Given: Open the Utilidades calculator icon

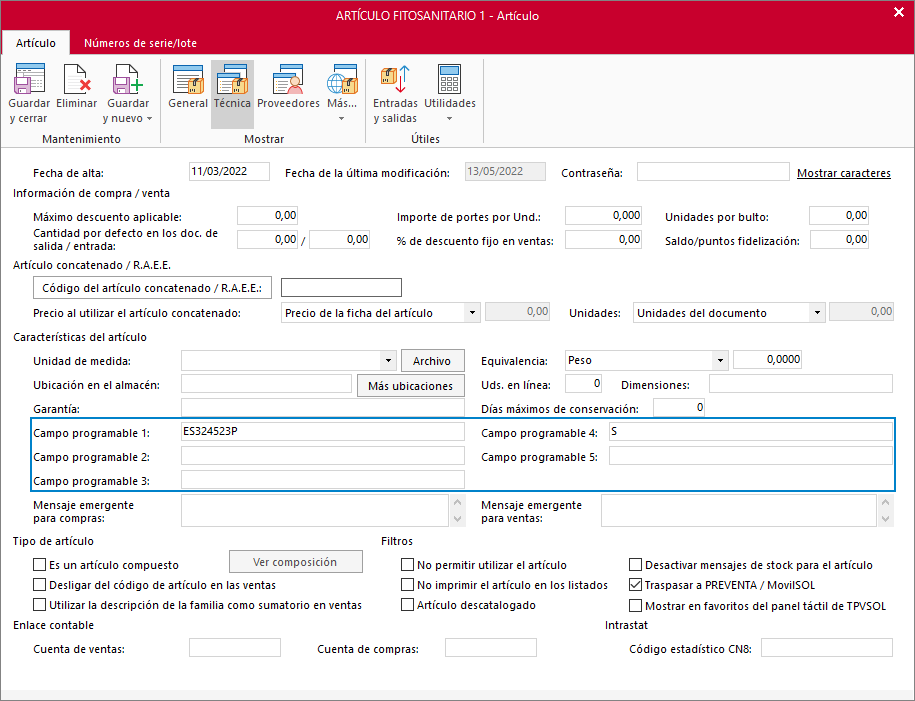Looking at the screenshot, I should 449,80.
